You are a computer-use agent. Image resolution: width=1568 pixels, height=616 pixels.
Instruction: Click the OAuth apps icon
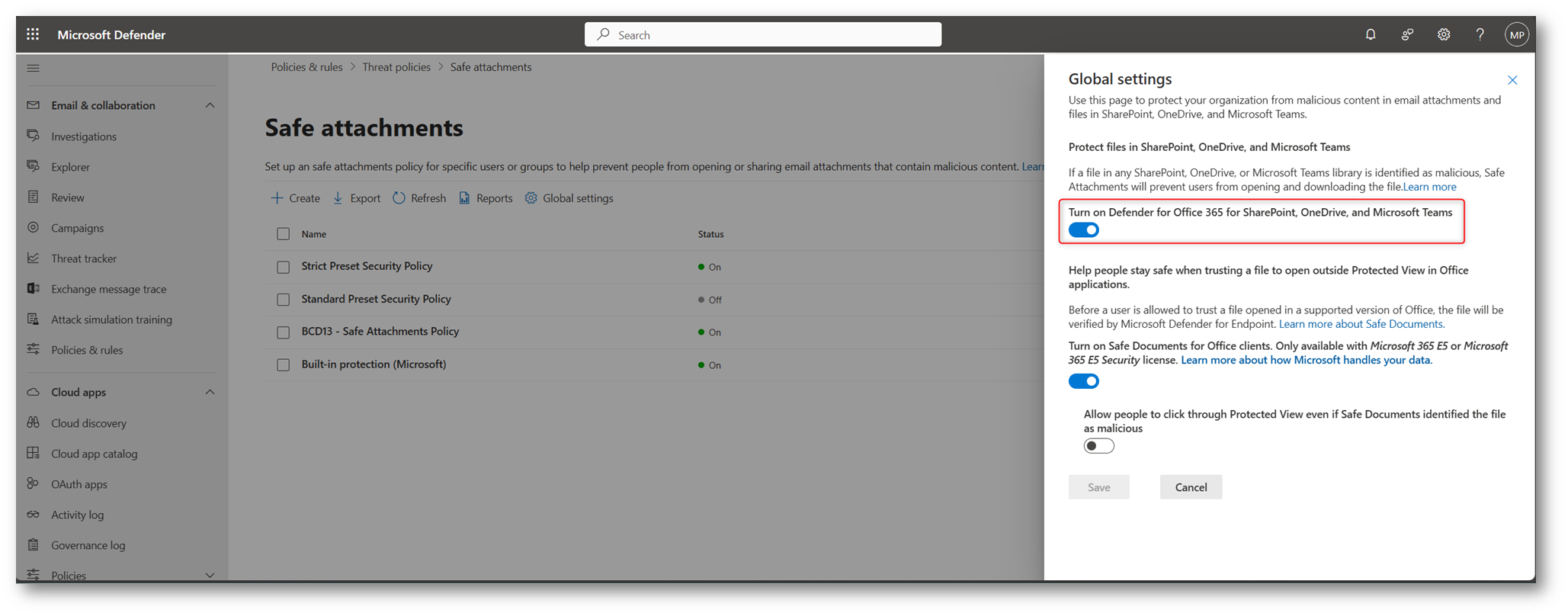point(33,483)
